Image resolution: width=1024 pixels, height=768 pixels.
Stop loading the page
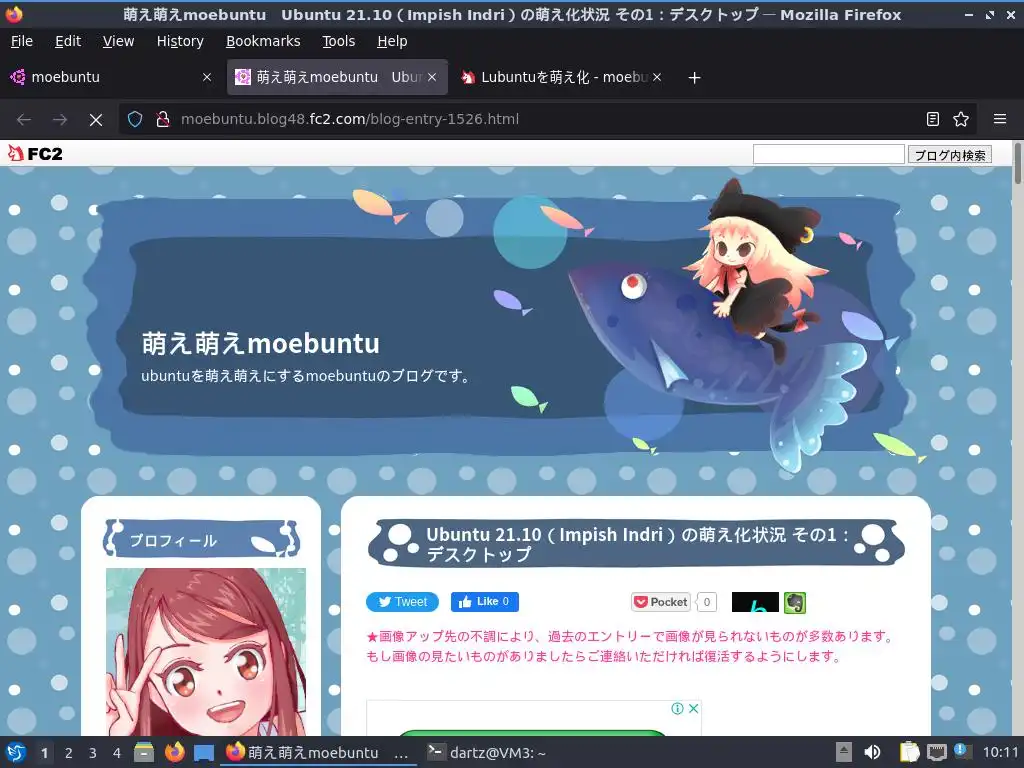coord(96,120)
